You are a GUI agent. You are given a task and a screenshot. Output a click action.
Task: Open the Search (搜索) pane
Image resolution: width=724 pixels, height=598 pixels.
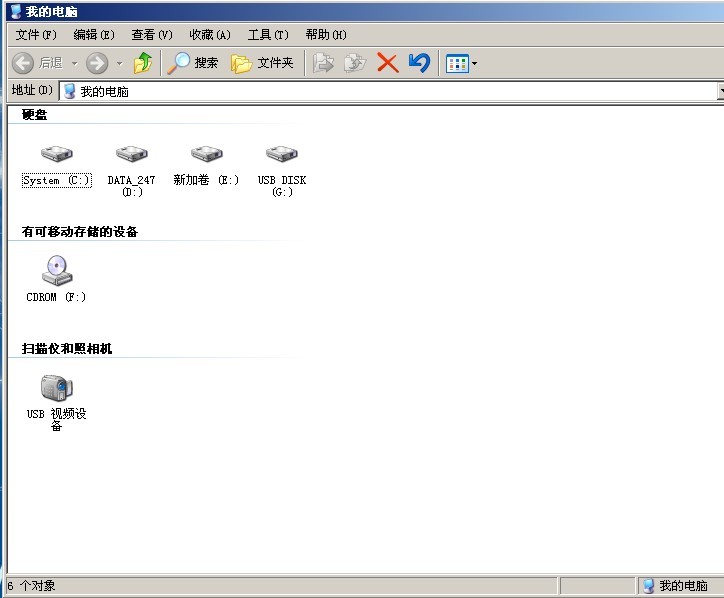pos(192,63)
